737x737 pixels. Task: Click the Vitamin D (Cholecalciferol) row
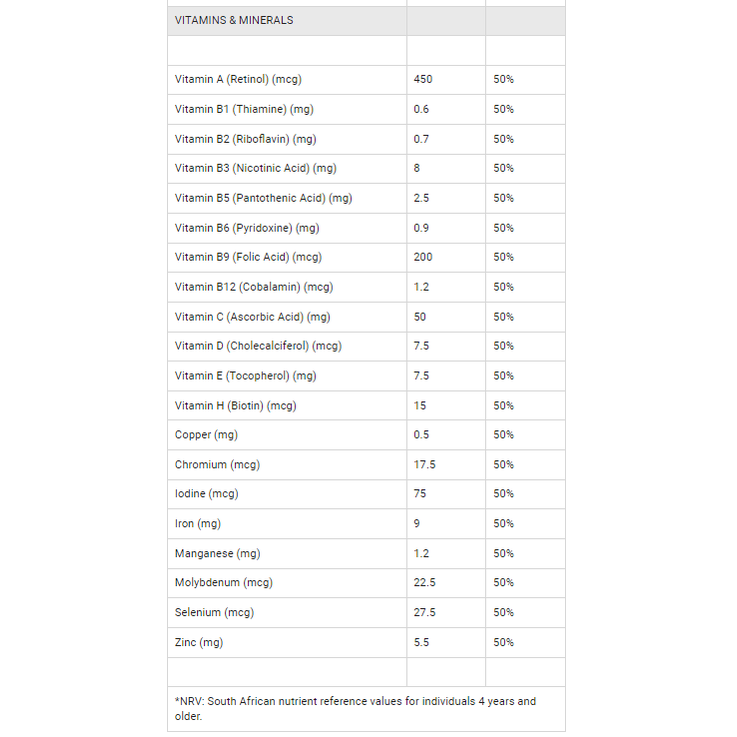click(366, 346)
